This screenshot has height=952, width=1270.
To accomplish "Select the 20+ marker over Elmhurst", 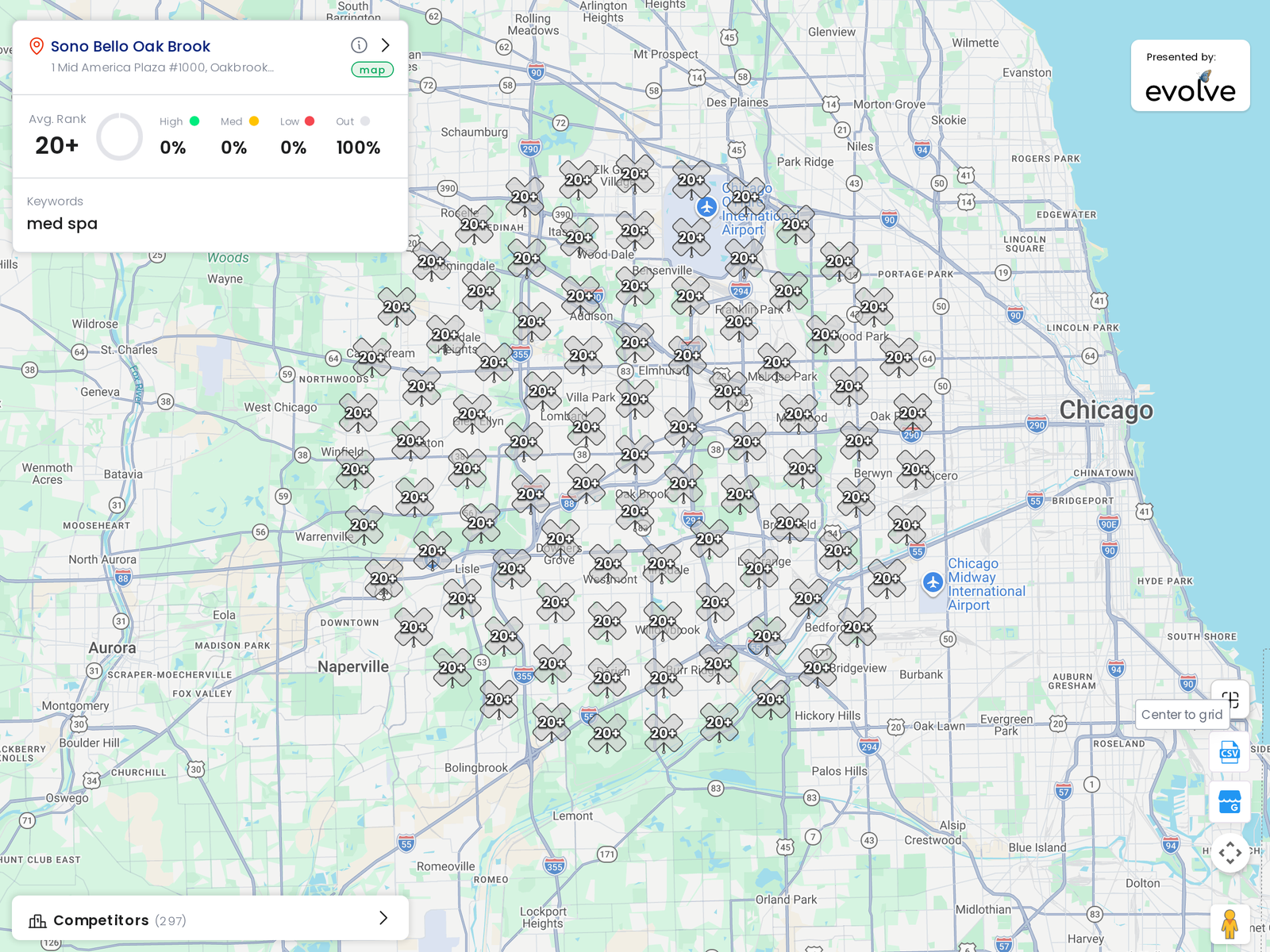I will click(x=687, y=355).
